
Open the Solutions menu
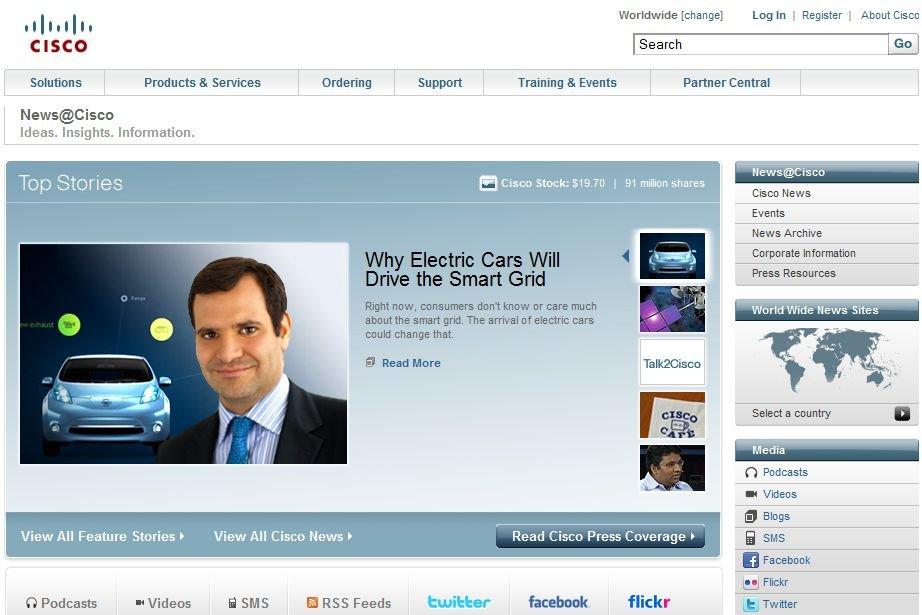[55, 83]
